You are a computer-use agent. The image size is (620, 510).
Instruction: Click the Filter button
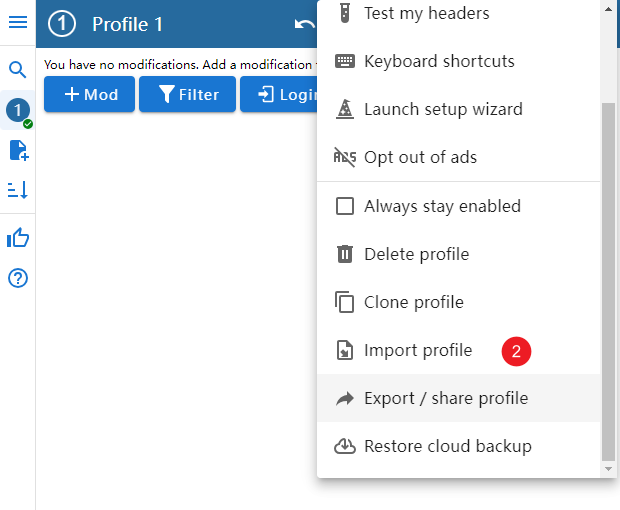pyautogui.click(x=188, y=95)
